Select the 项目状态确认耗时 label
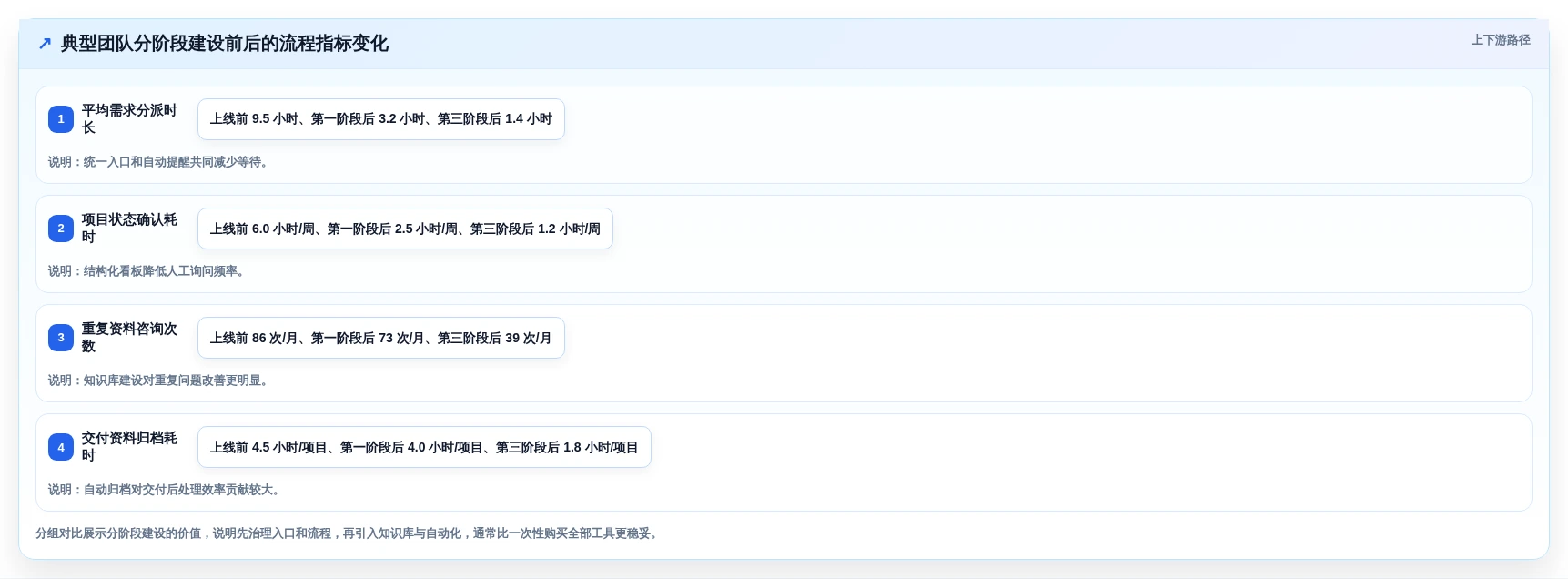Image resolution: width=1568 pixels, height=579 pixels. coord(130,229)
